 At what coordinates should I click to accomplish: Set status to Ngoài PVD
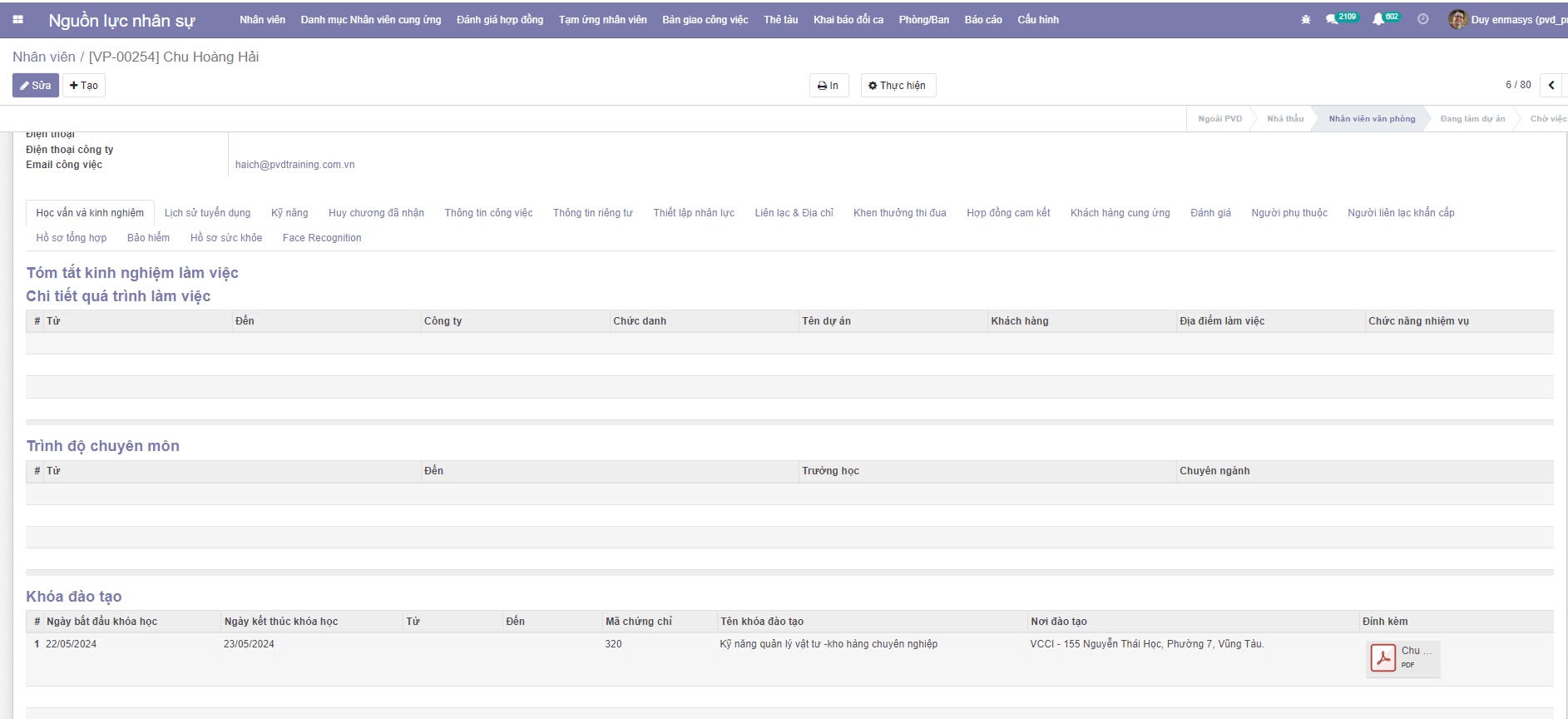click(x=1219, y=119)
